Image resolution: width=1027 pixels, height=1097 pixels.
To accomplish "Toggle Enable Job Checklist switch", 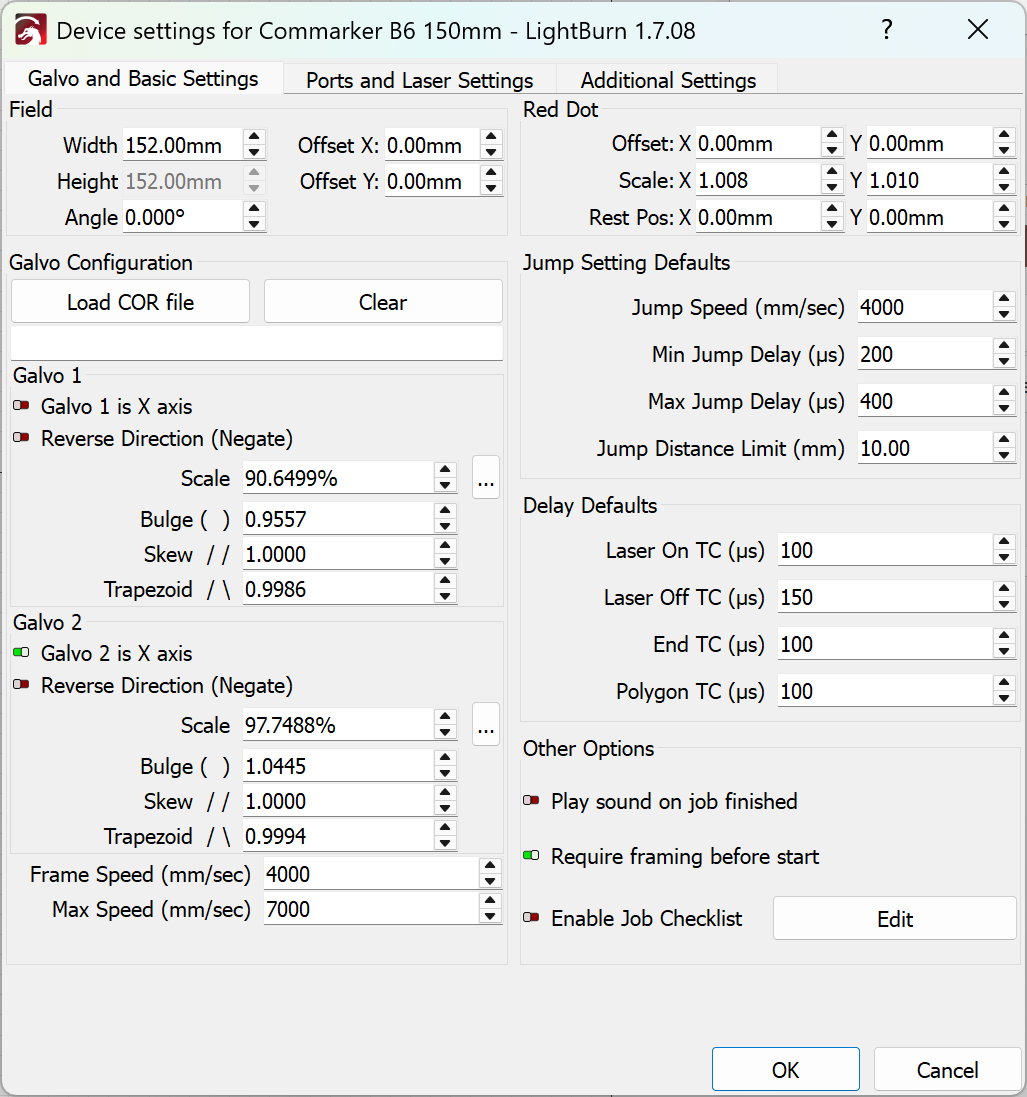I will (531, 918).
